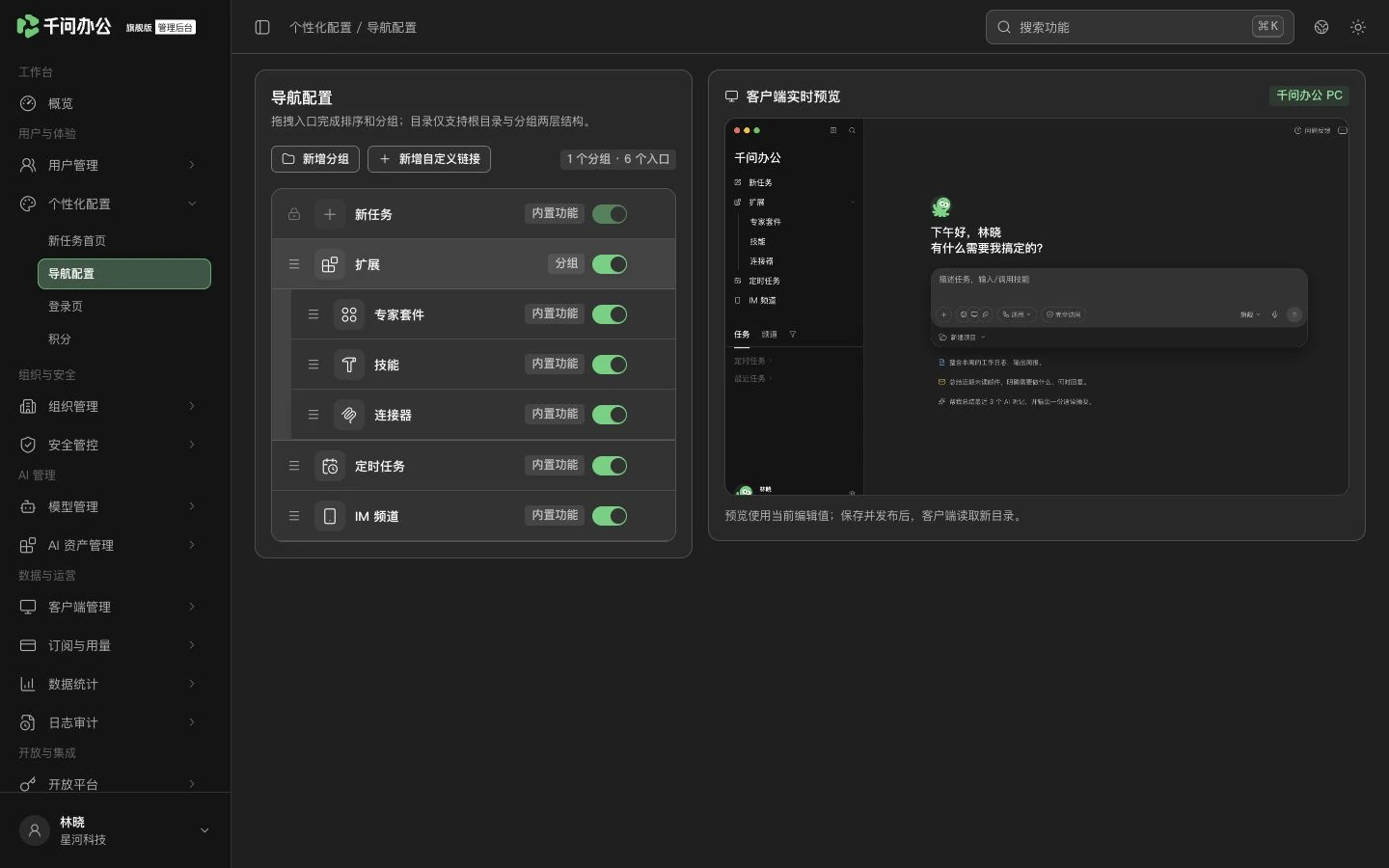Expand 安全管控 menu

point(116,445)
